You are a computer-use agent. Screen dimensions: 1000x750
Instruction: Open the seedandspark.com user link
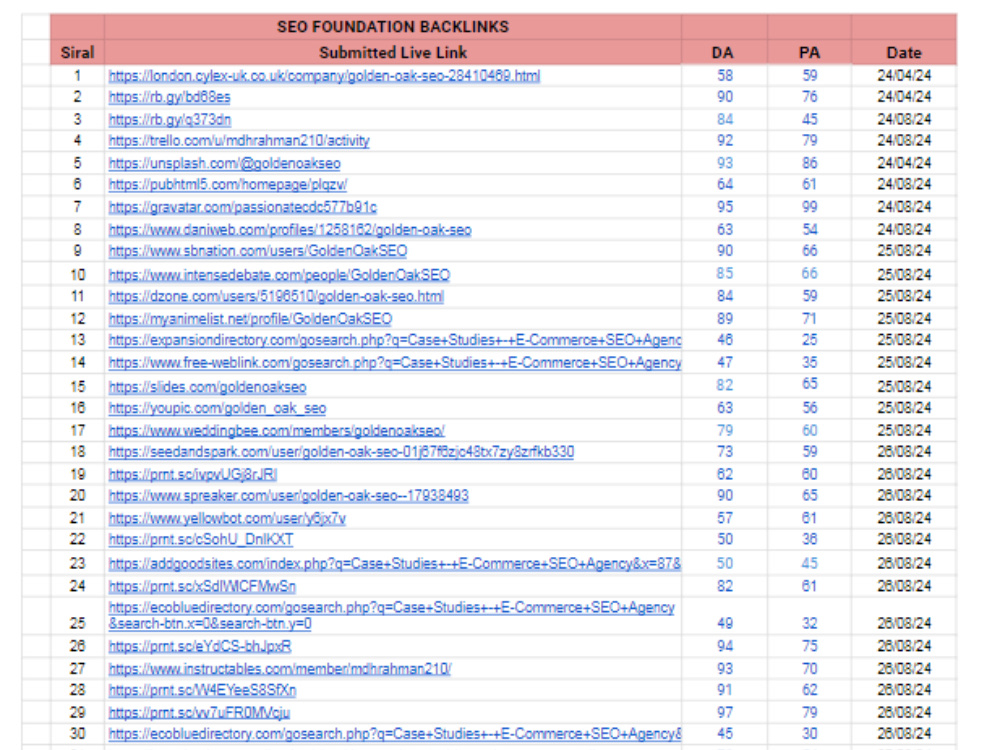(x=341, y=452)
